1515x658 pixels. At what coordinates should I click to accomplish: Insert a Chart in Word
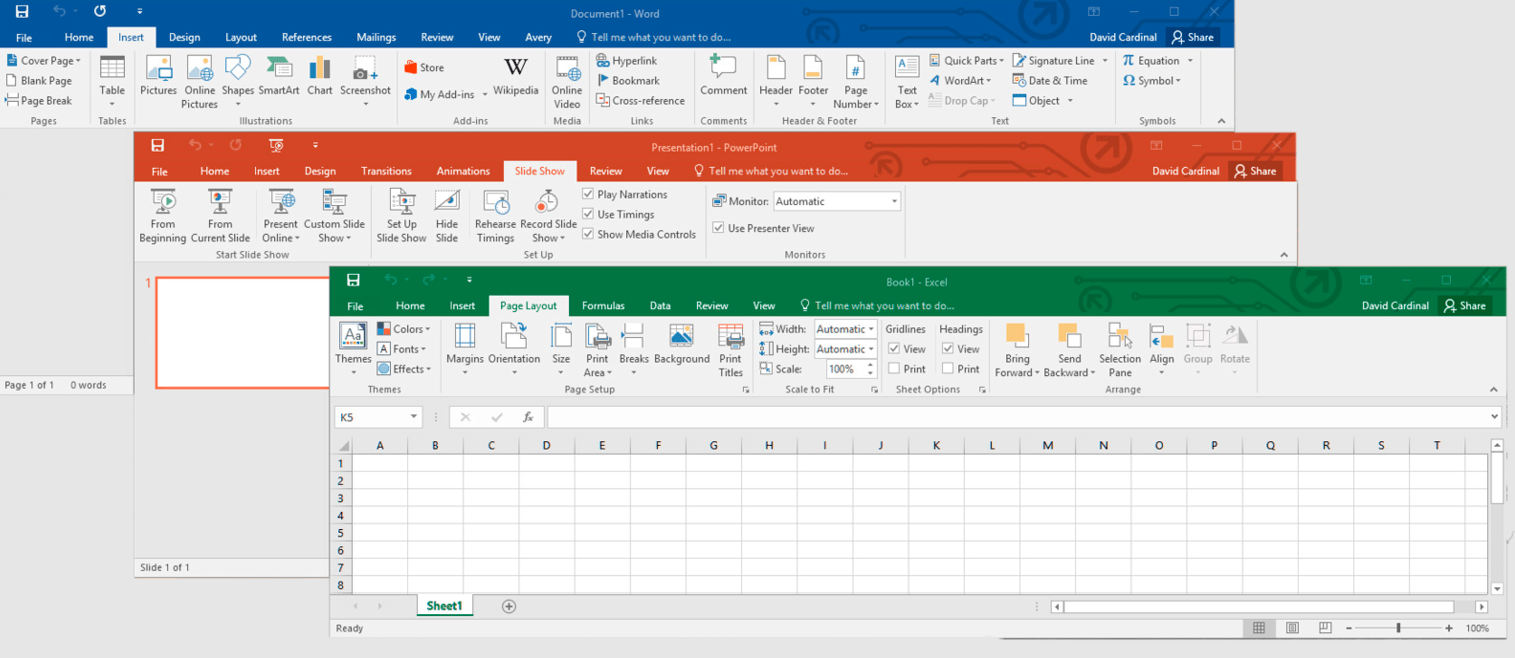320,76
